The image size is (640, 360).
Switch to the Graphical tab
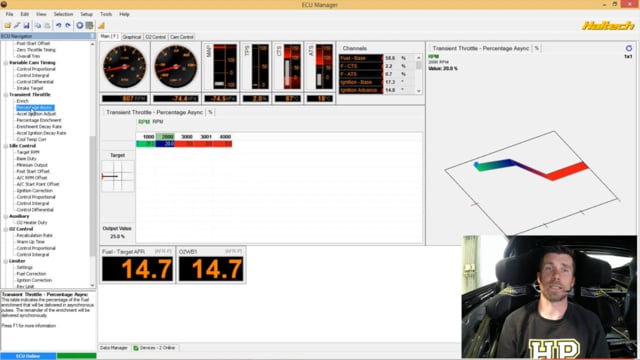(132, 37)
